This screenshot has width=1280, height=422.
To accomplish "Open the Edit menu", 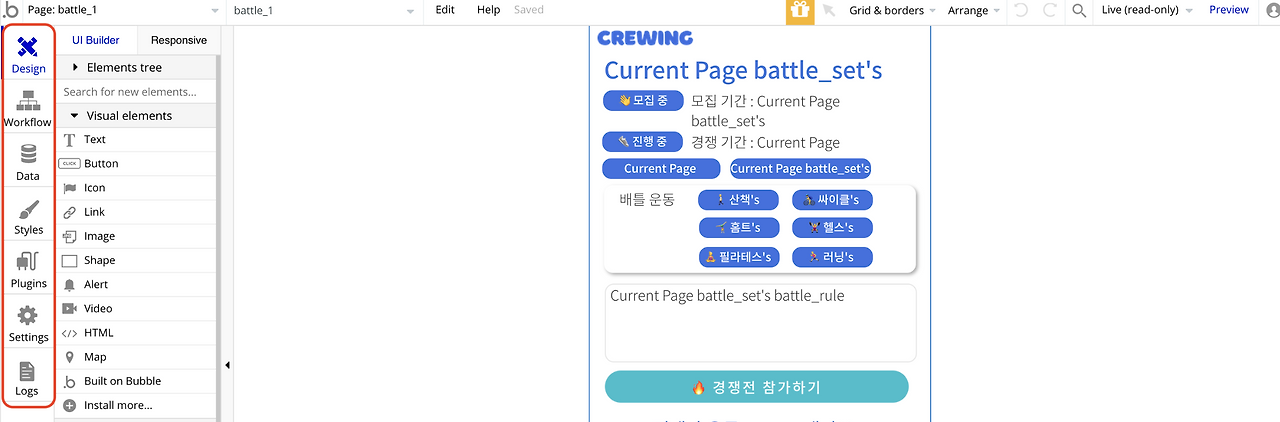I will click(445, 10).
